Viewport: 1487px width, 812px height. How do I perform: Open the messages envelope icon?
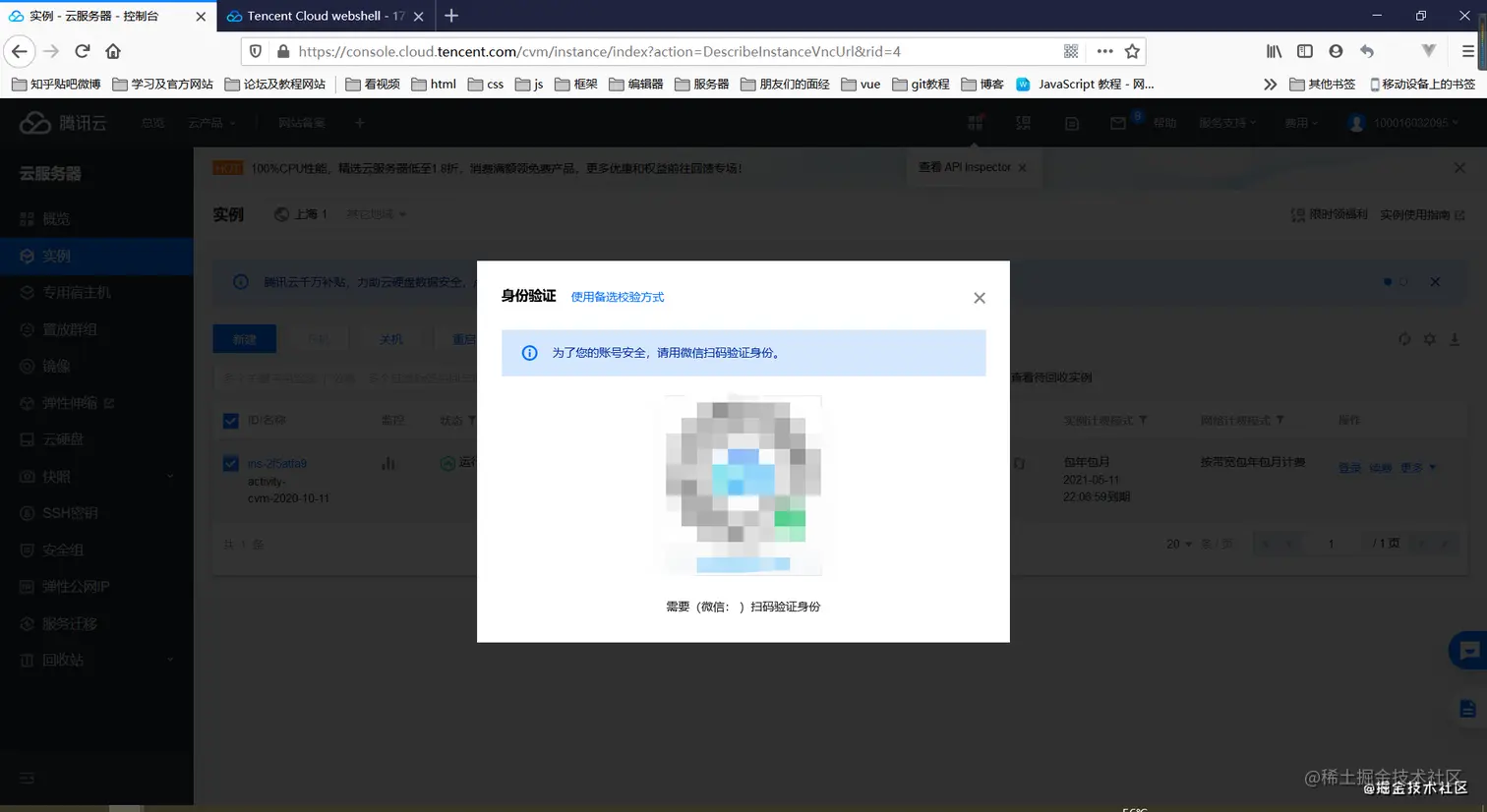tap(1117, 123)
